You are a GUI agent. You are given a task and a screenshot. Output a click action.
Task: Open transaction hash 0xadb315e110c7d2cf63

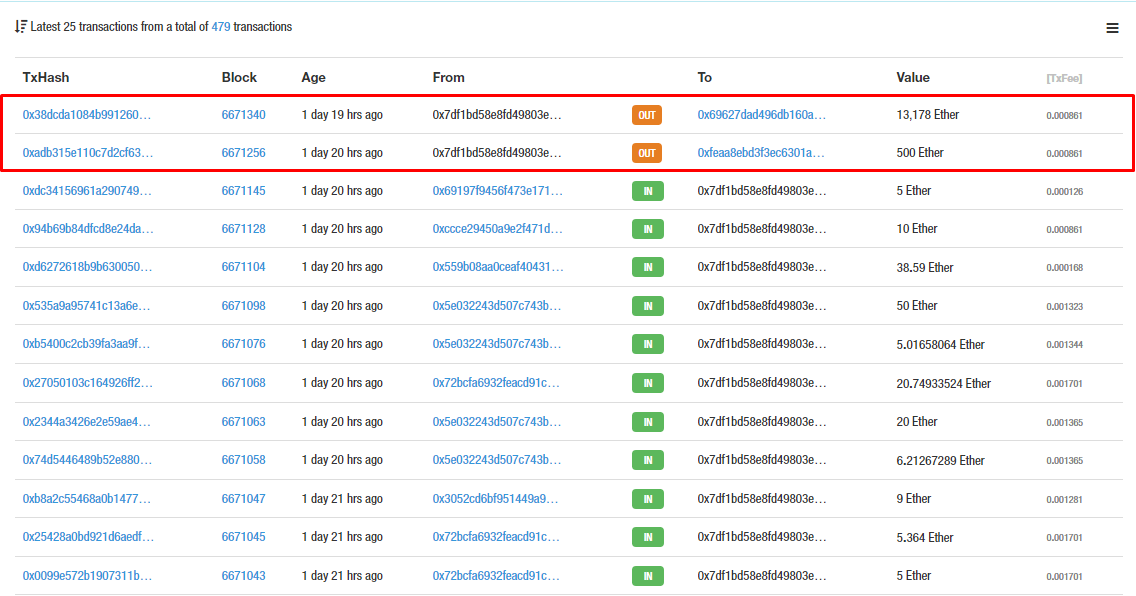88,153
